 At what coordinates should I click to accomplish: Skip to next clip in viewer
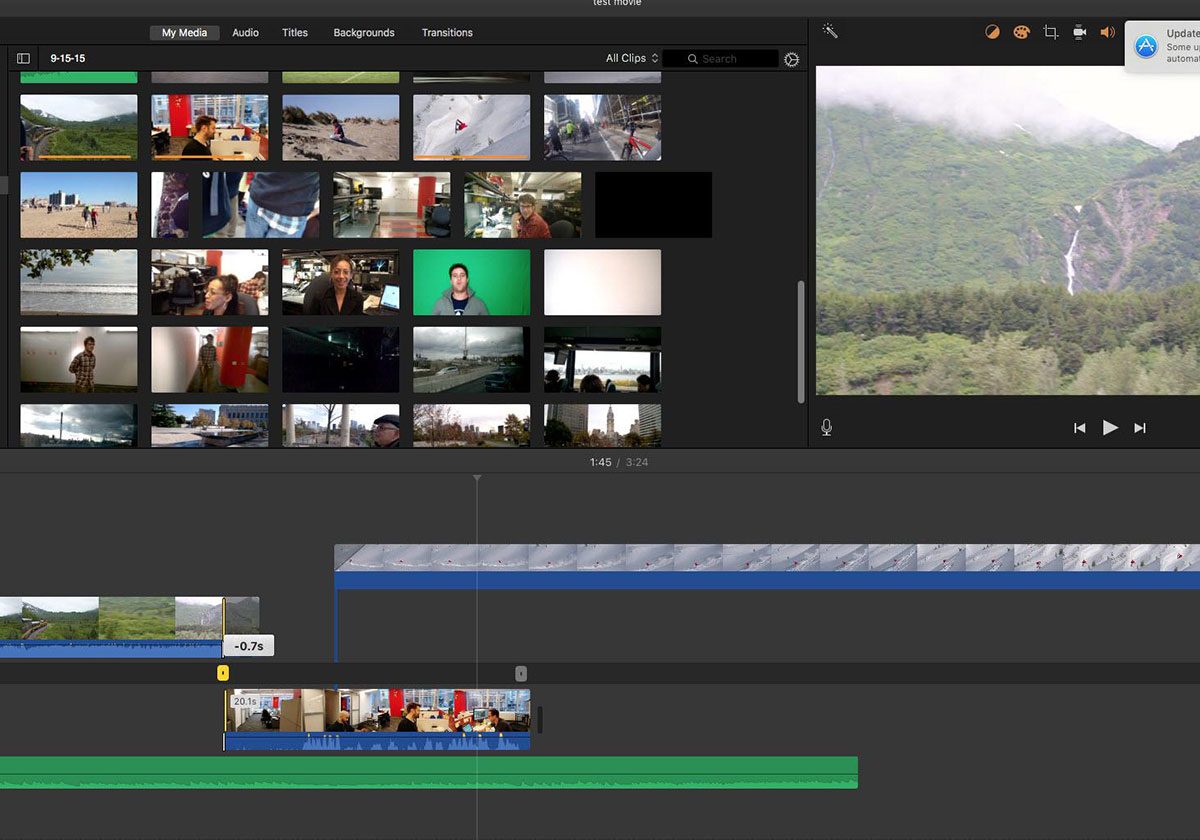pos(1140,428)
